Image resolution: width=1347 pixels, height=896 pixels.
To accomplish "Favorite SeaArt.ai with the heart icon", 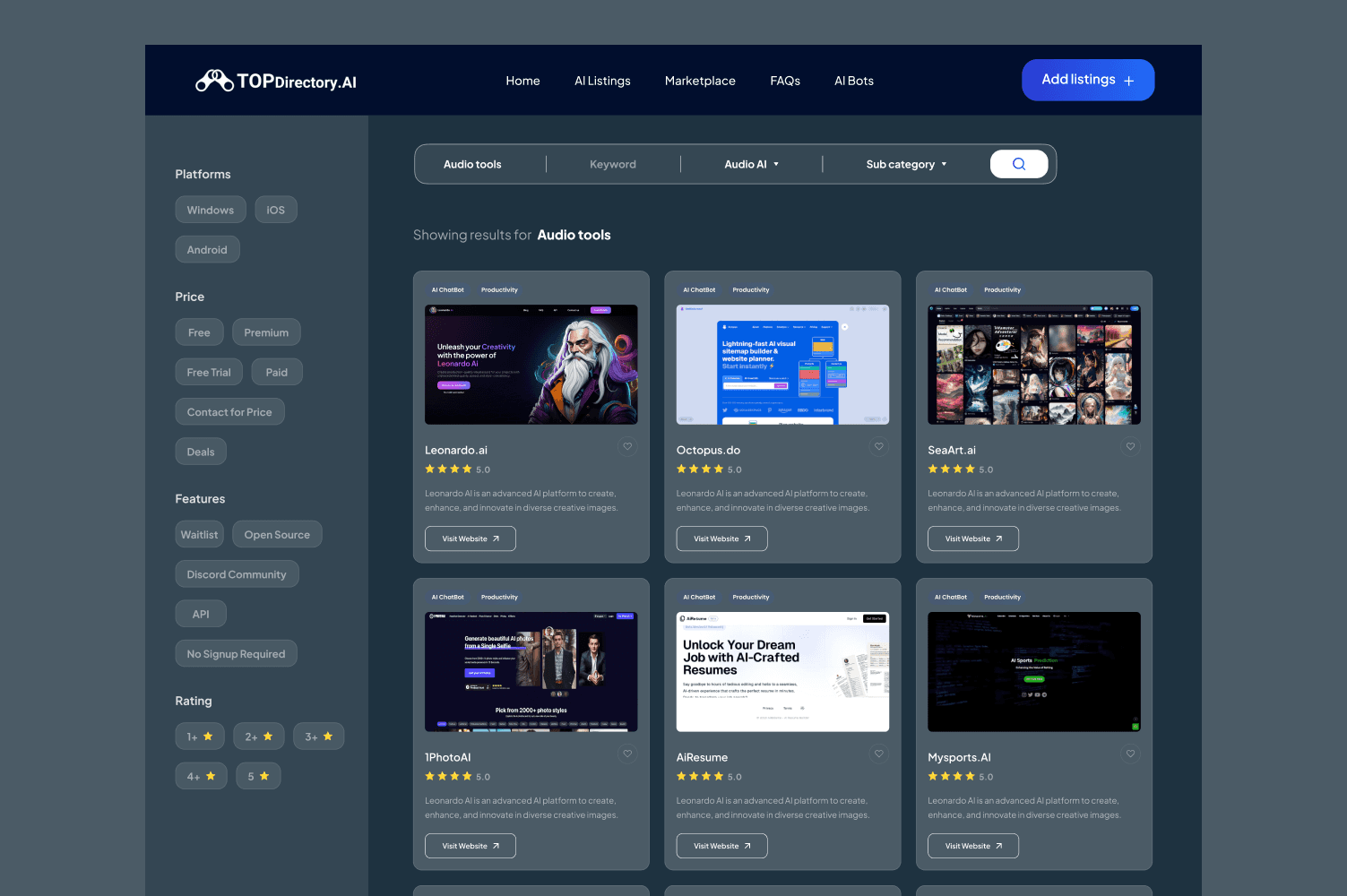I will pyautogui.click(x=1130, y=446).
